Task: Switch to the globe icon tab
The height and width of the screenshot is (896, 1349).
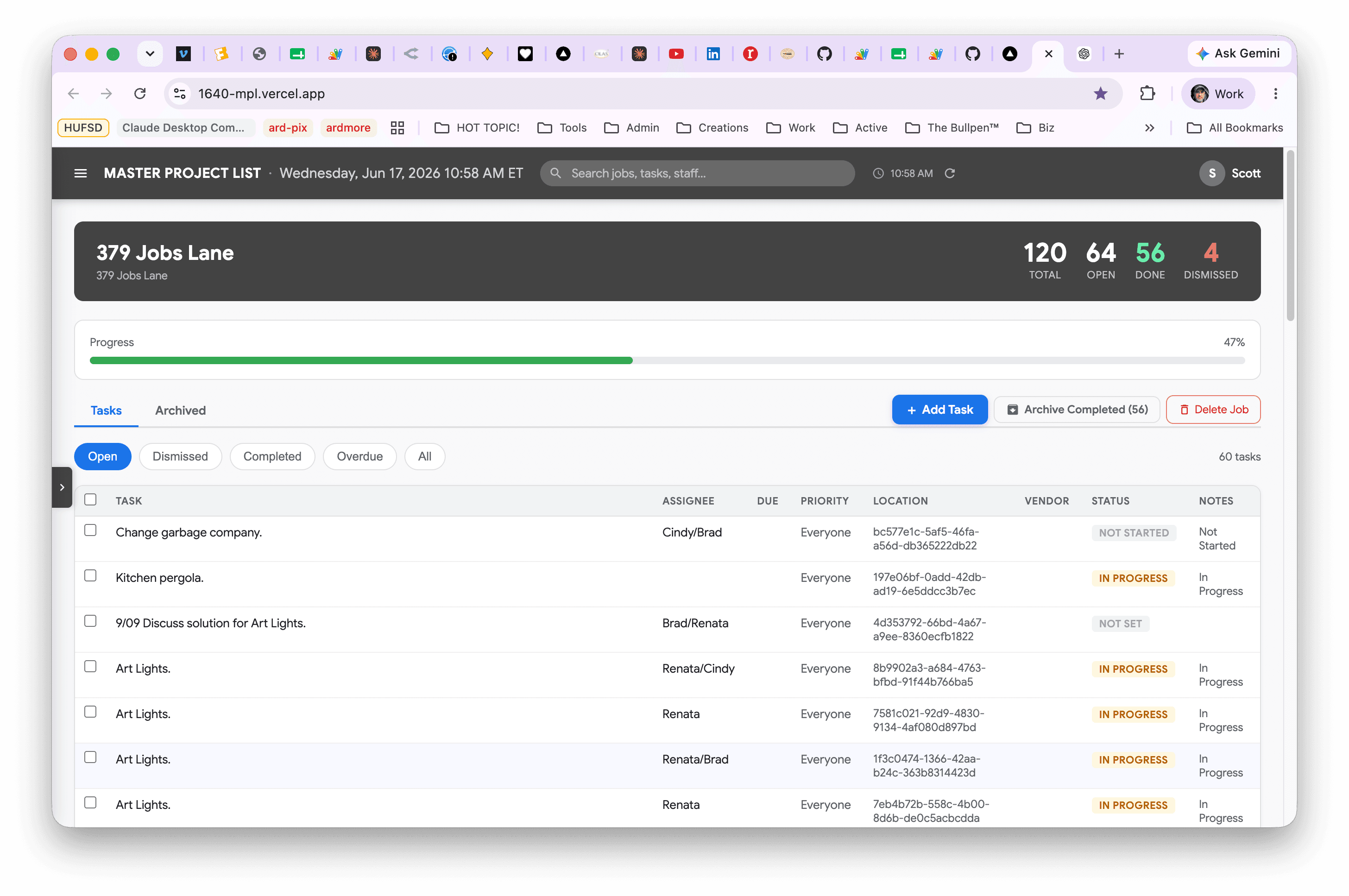Action: coord(259,54)
